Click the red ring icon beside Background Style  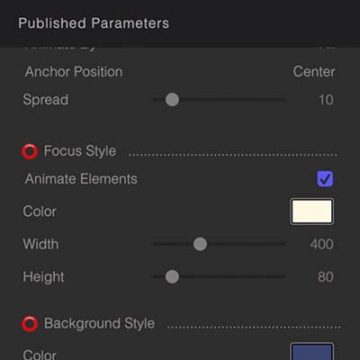pos(30,324)
